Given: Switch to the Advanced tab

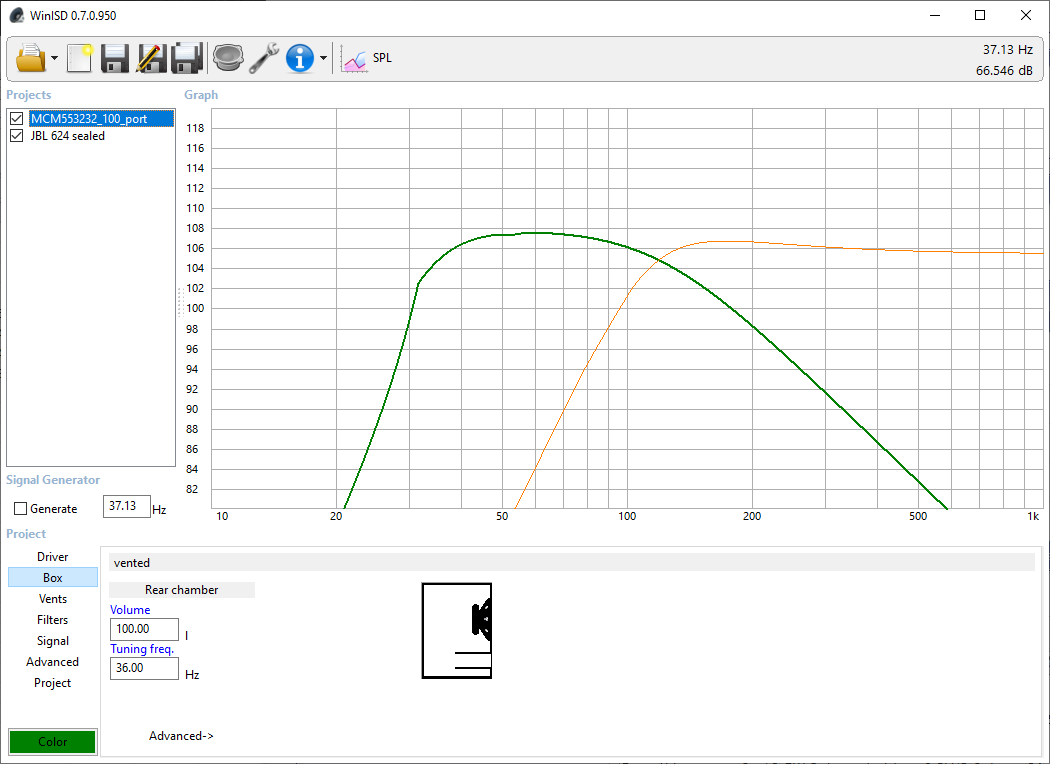Looking at the screenshot, I should (x=52, y=662).
